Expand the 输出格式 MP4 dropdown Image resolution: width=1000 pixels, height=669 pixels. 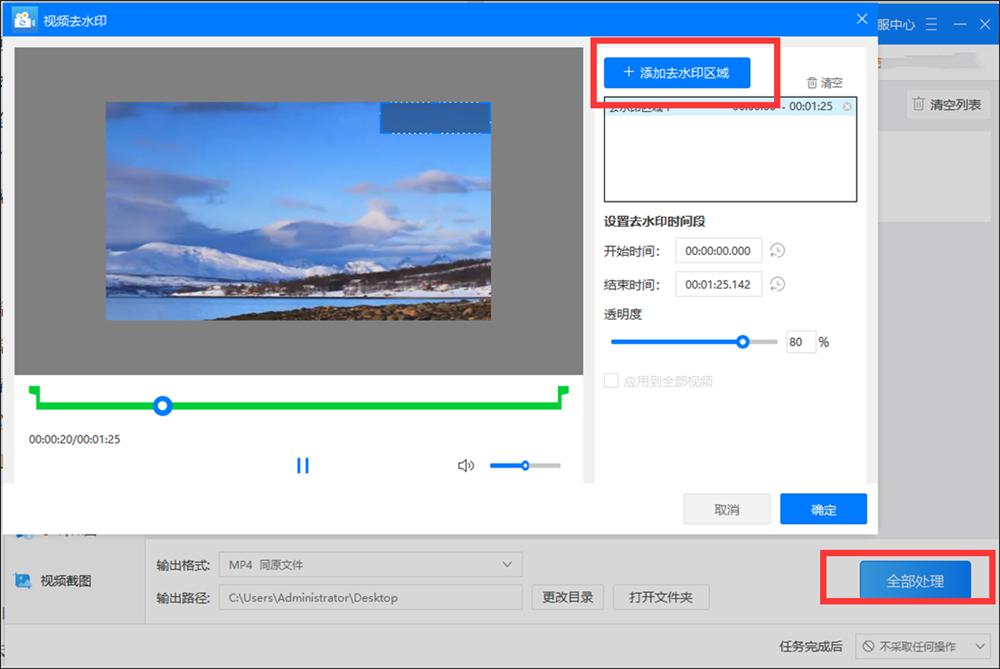(x=506, y=565)
